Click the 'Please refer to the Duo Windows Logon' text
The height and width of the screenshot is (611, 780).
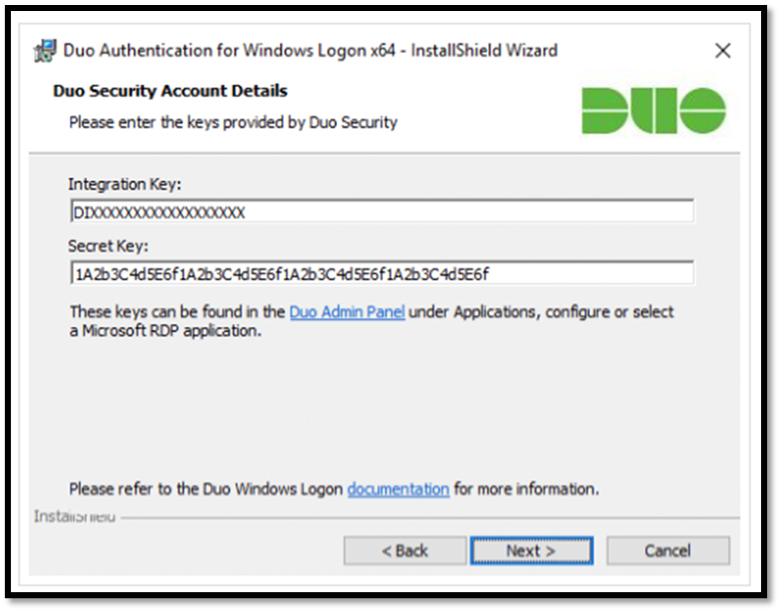pyautogui.click(x=205, y=489)
